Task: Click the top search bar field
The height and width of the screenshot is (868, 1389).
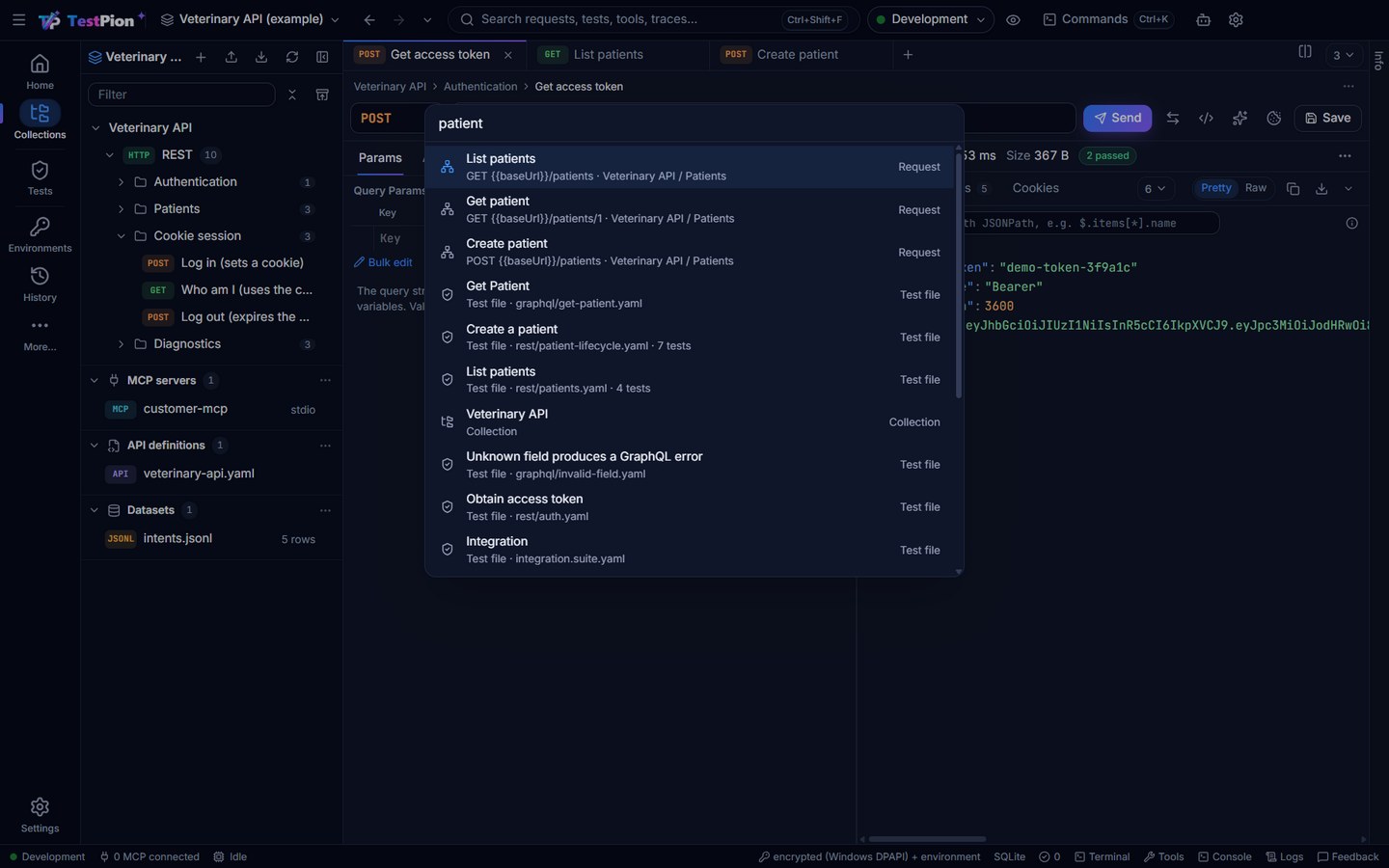Action: [654, 19]
